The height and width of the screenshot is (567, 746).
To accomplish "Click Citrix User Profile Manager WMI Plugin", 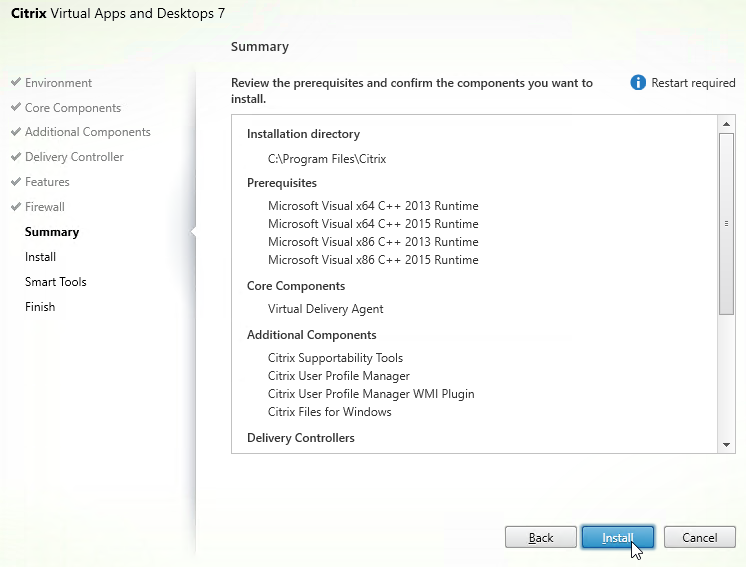I will pyautogui.click(x=371, y=394).
